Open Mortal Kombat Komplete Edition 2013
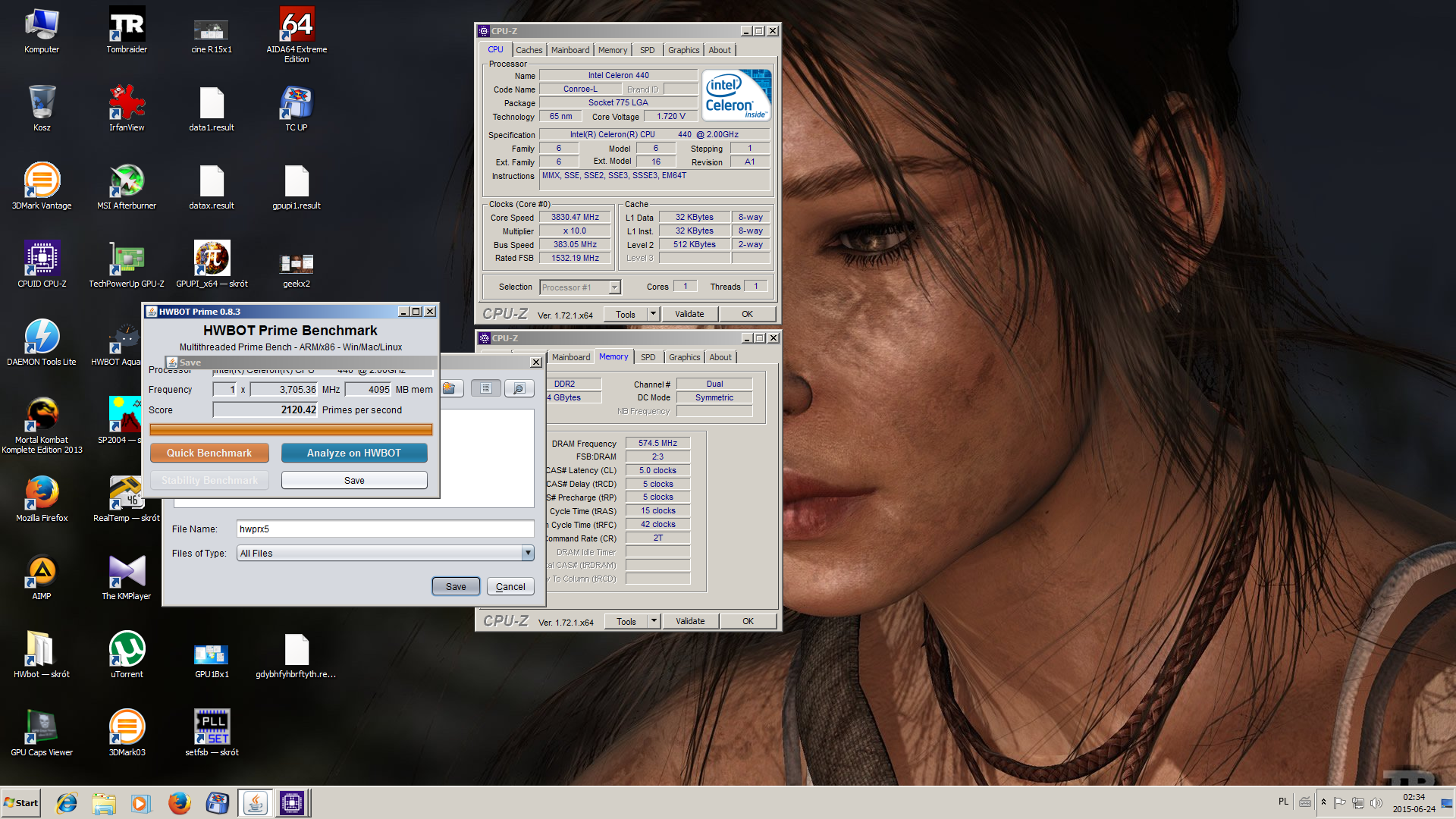 coord(42,425)
